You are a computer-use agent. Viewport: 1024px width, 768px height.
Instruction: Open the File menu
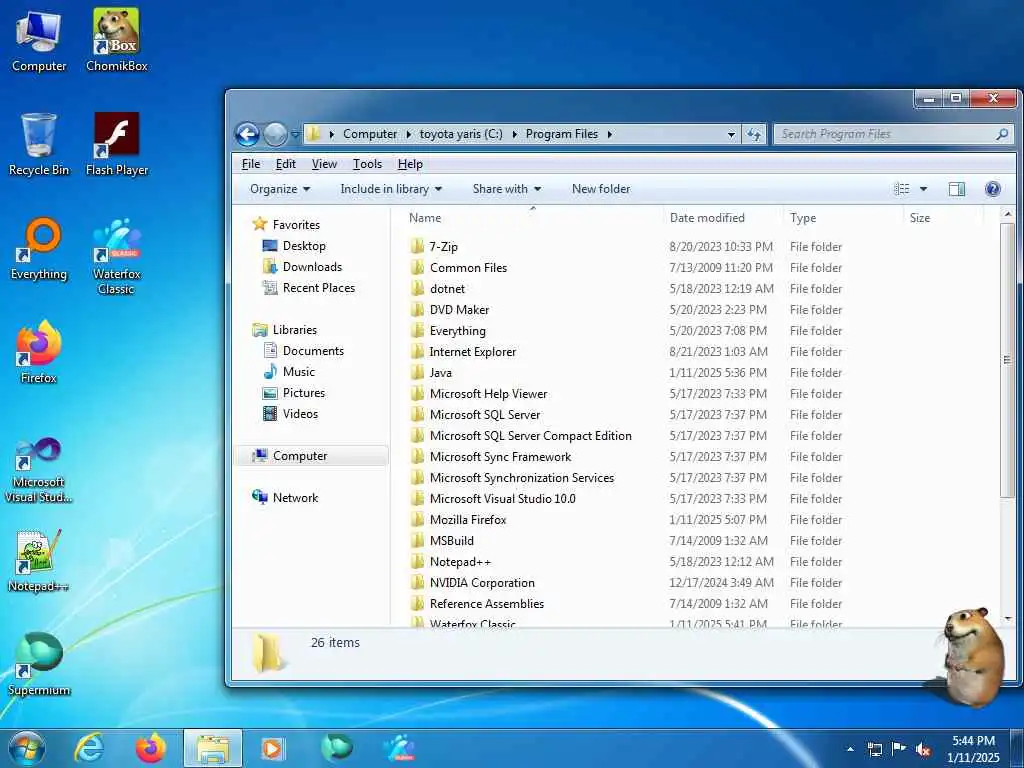(x=251, y=165)
